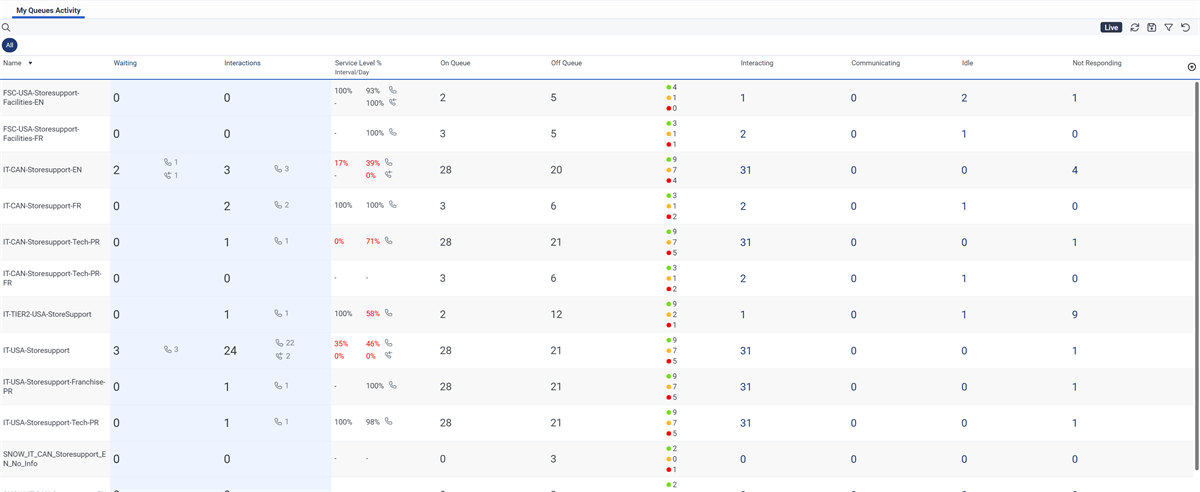Image resolution: width=1200 pixels, height=492 pixels.
Task: Click the Off Queue column header
Action: [x=566, y=63]
